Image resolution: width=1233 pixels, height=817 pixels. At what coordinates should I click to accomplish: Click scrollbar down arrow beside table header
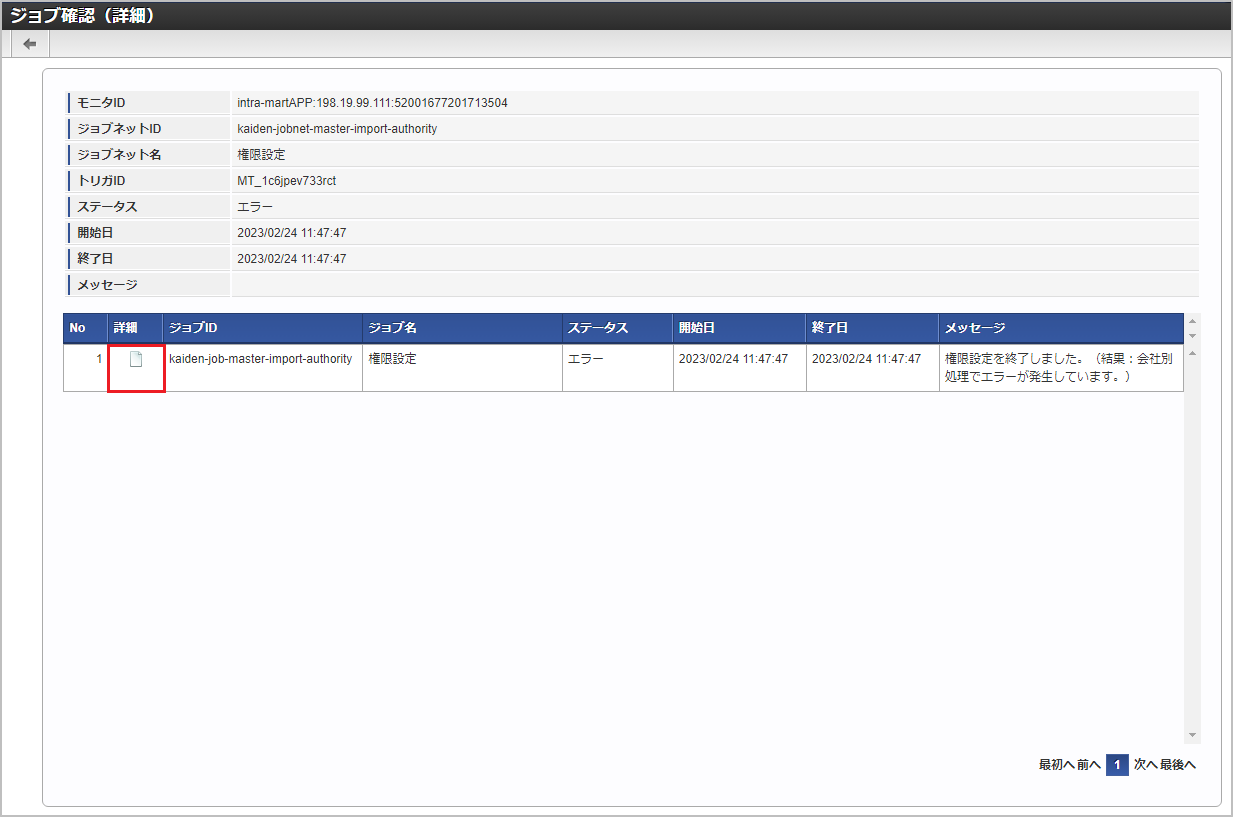point(1192,336)
